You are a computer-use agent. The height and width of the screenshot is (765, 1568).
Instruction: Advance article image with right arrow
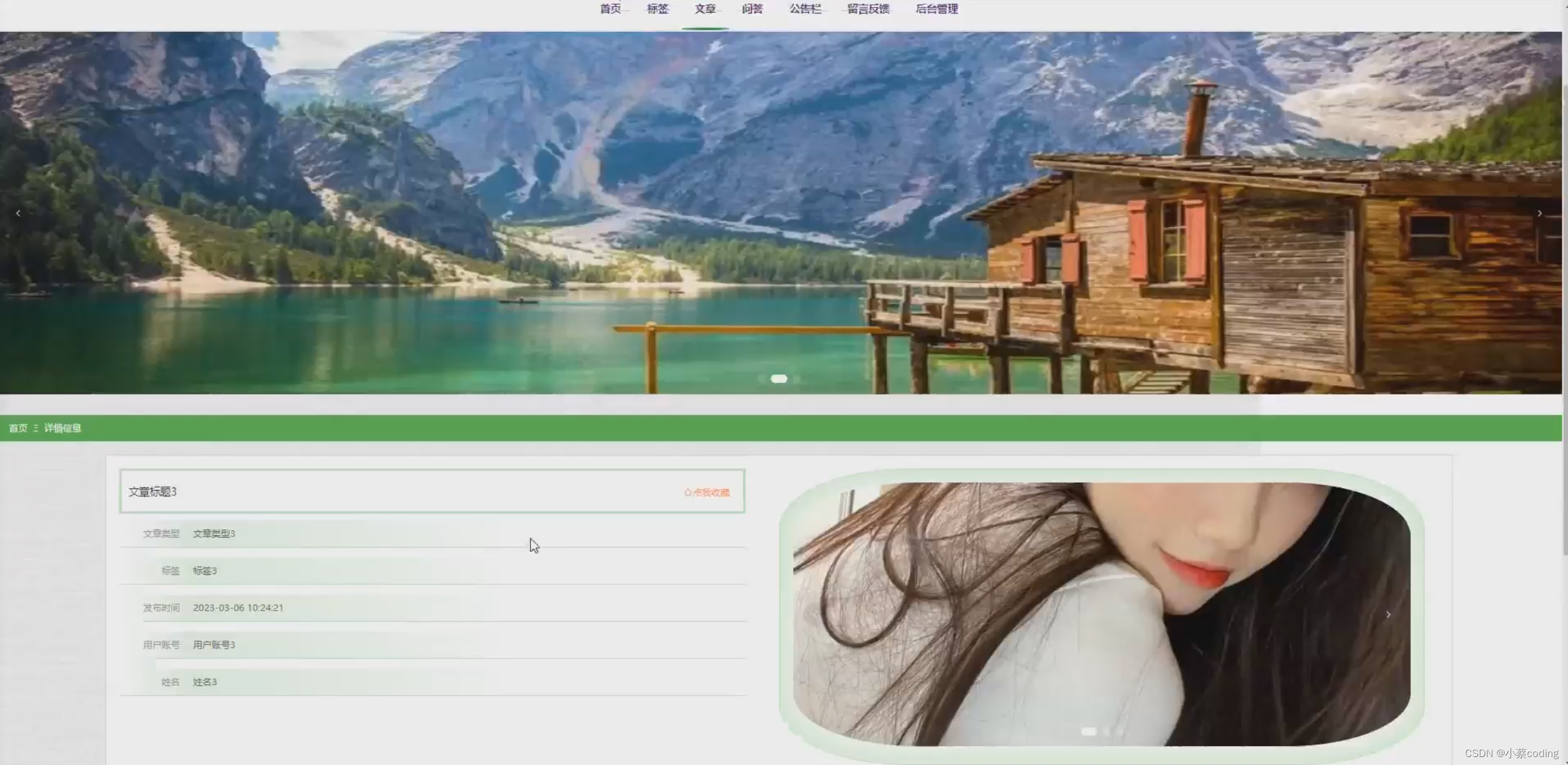coord(1388,614)
